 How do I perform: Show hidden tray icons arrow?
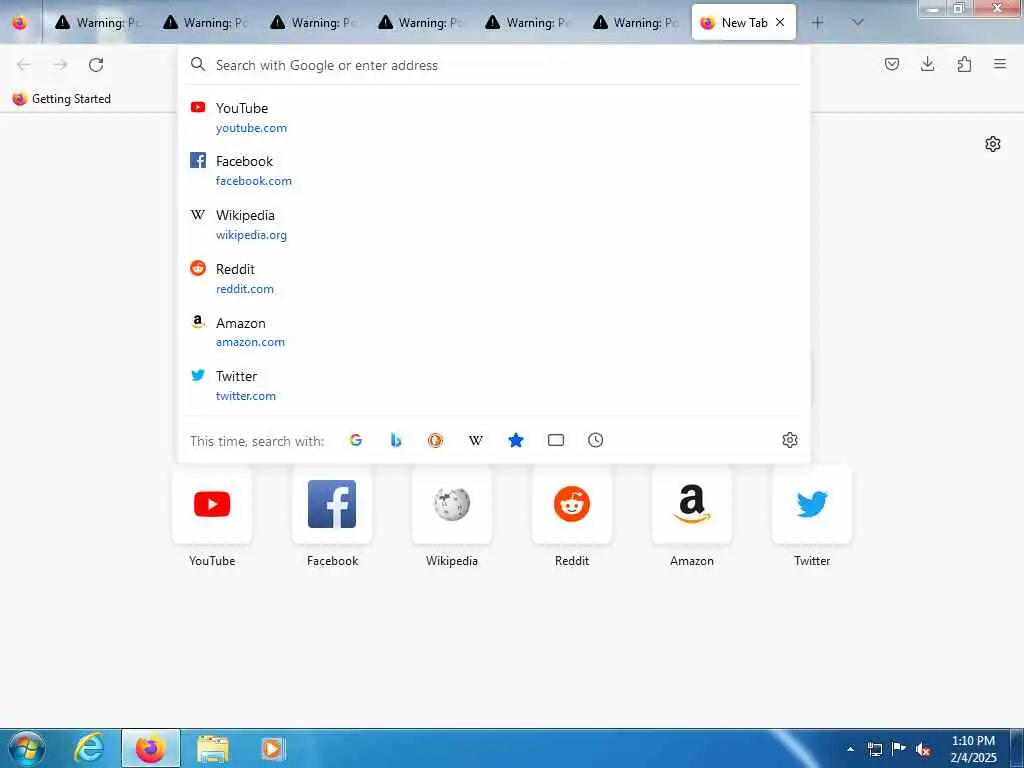click(850, 749)
